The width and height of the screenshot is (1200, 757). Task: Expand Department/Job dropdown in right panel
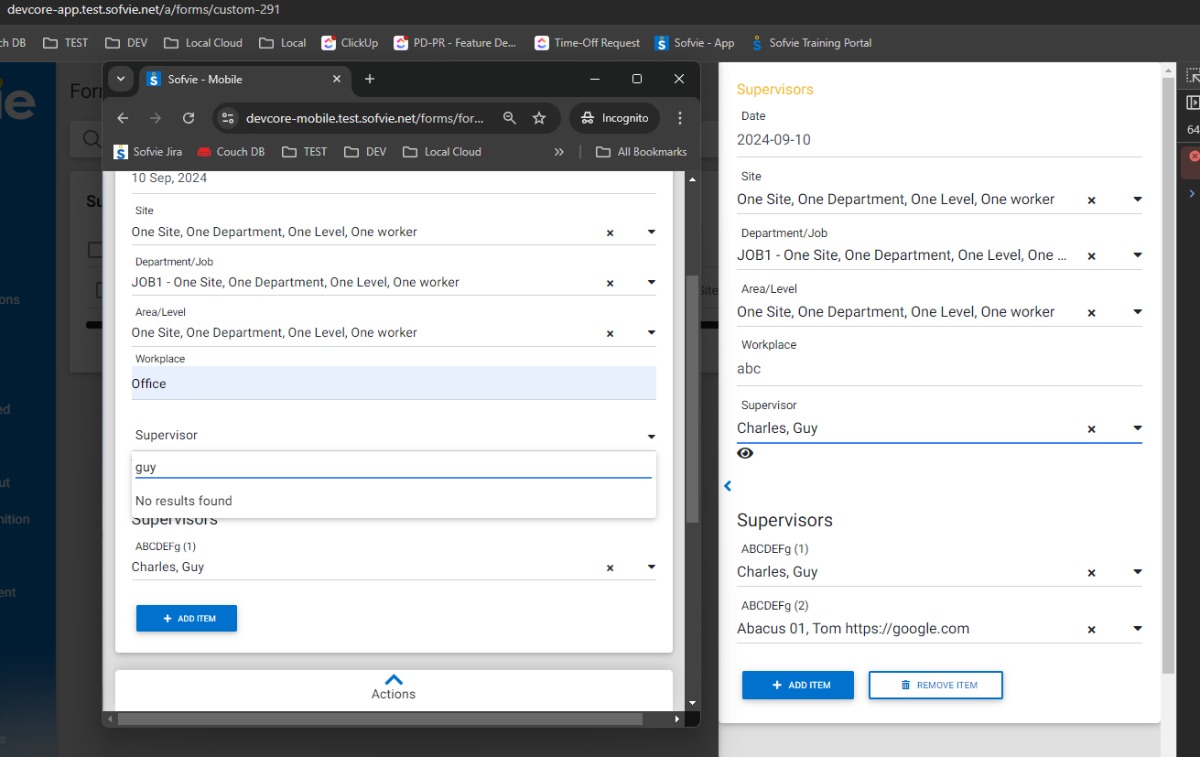1137,256
